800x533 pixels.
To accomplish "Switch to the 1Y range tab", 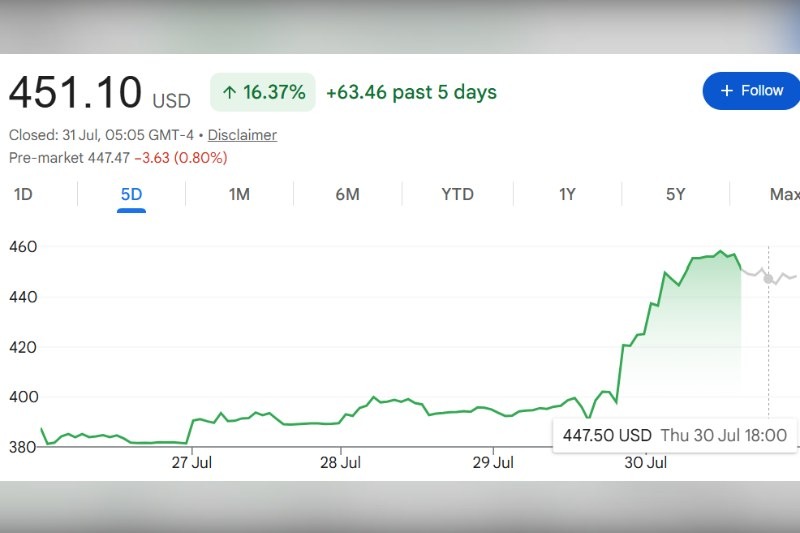I will 567,194.
